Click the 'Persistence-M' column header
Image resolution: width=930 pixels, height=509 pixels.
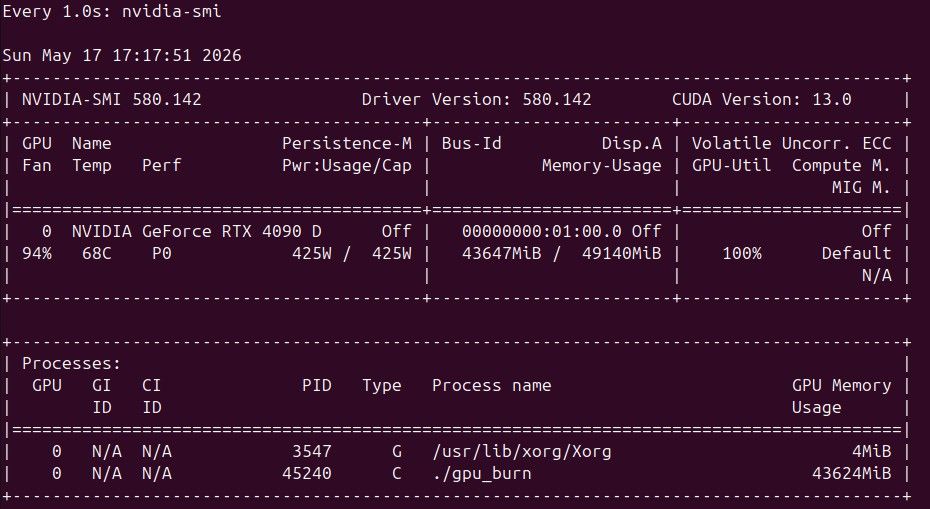(x=347, y=144)
